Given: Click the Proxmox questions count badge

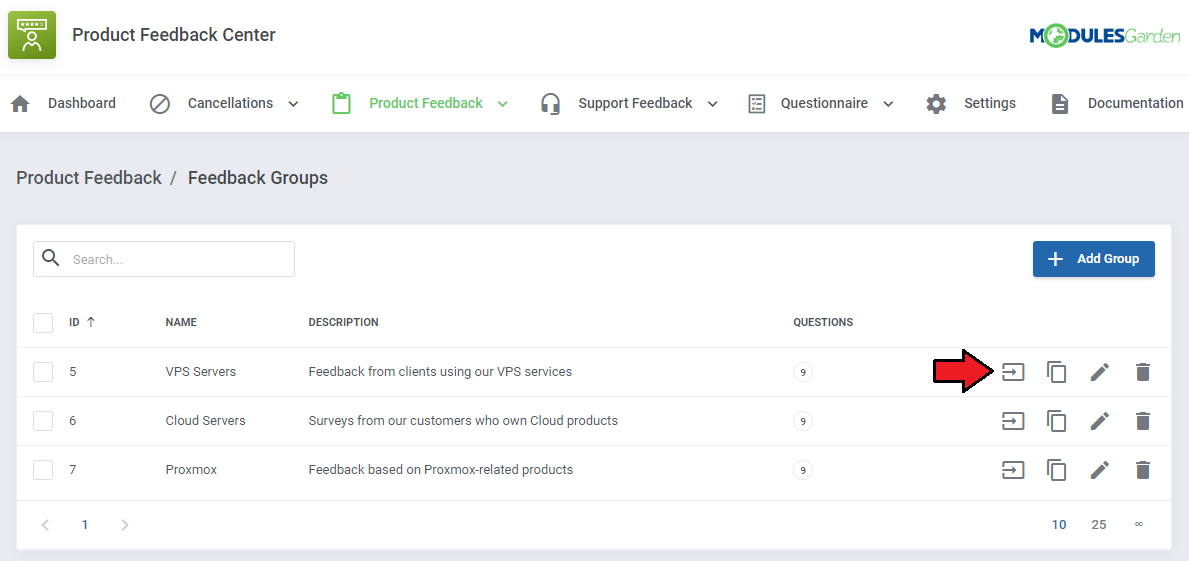Looking at the screenshot, I should (802, 470).
